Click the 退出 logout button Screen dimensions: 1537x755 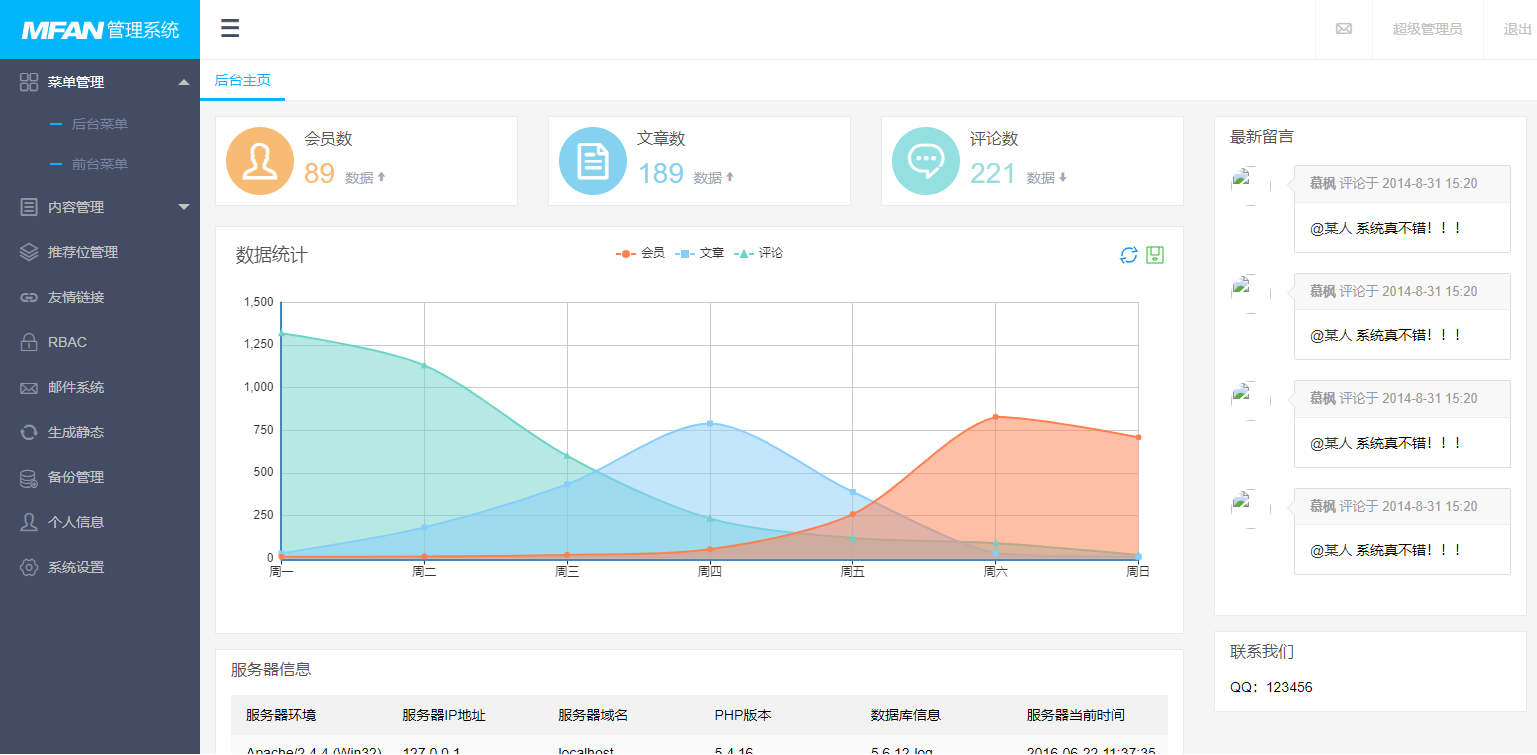(x=1517, y=28)
